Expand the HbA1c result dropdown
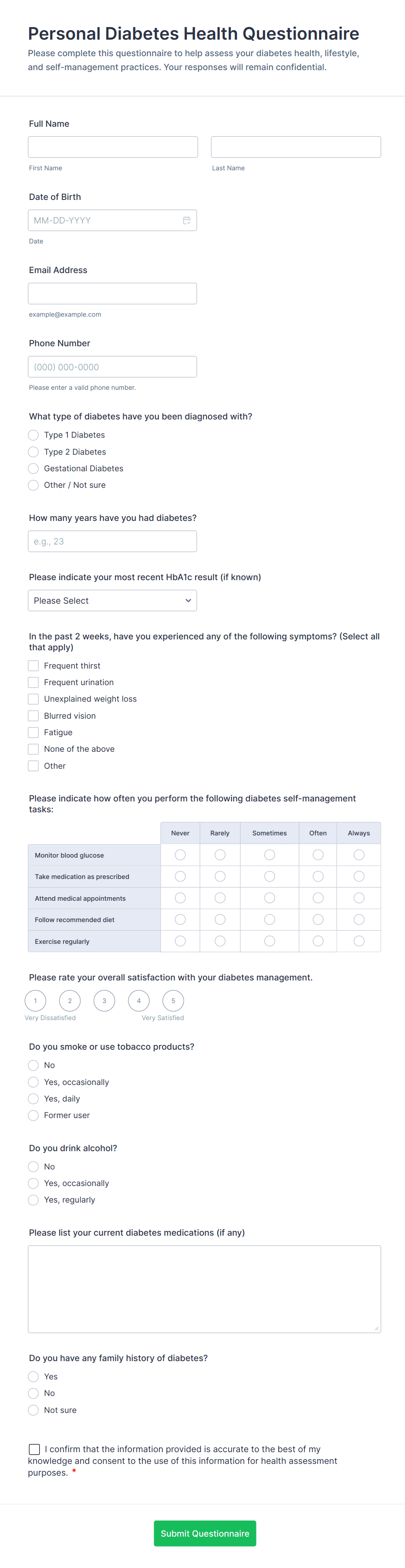 [x=112, y=600]
